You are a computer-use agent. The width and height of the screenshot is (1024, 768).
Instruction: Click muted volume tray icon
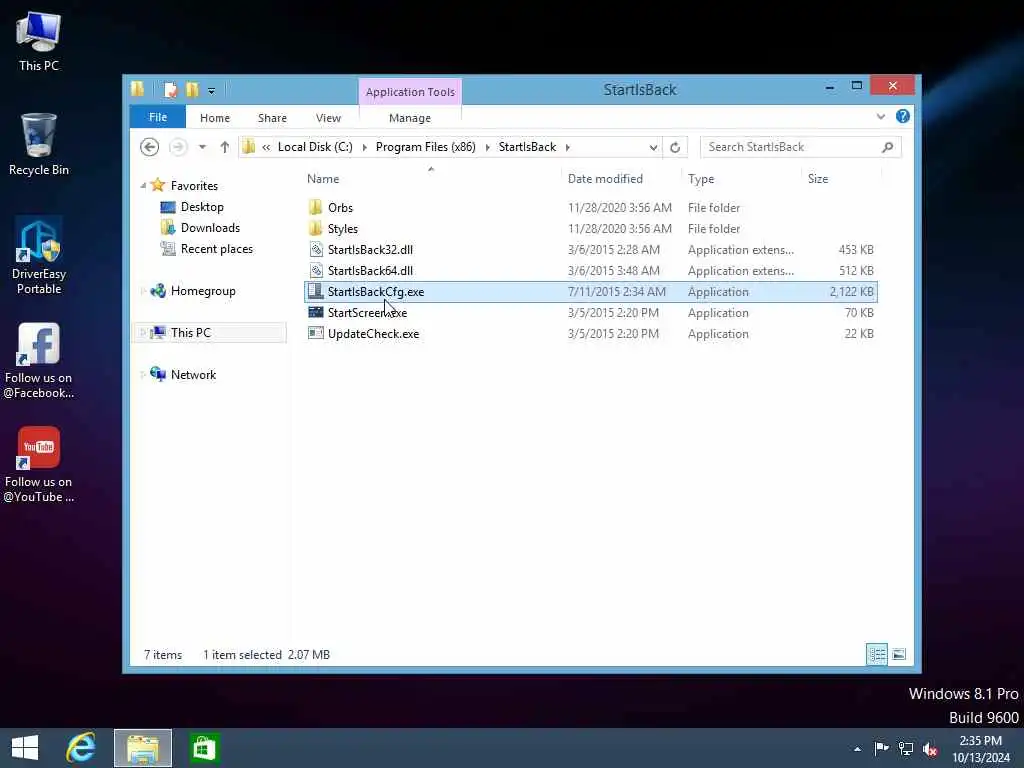[x=931, y=748]
